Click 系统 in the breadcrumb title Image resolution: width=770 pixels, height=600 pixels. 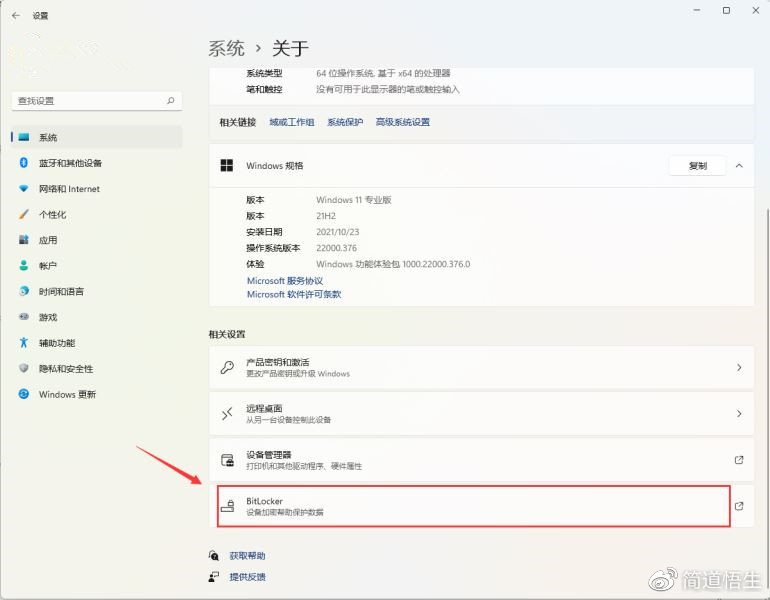coord(226,48)
